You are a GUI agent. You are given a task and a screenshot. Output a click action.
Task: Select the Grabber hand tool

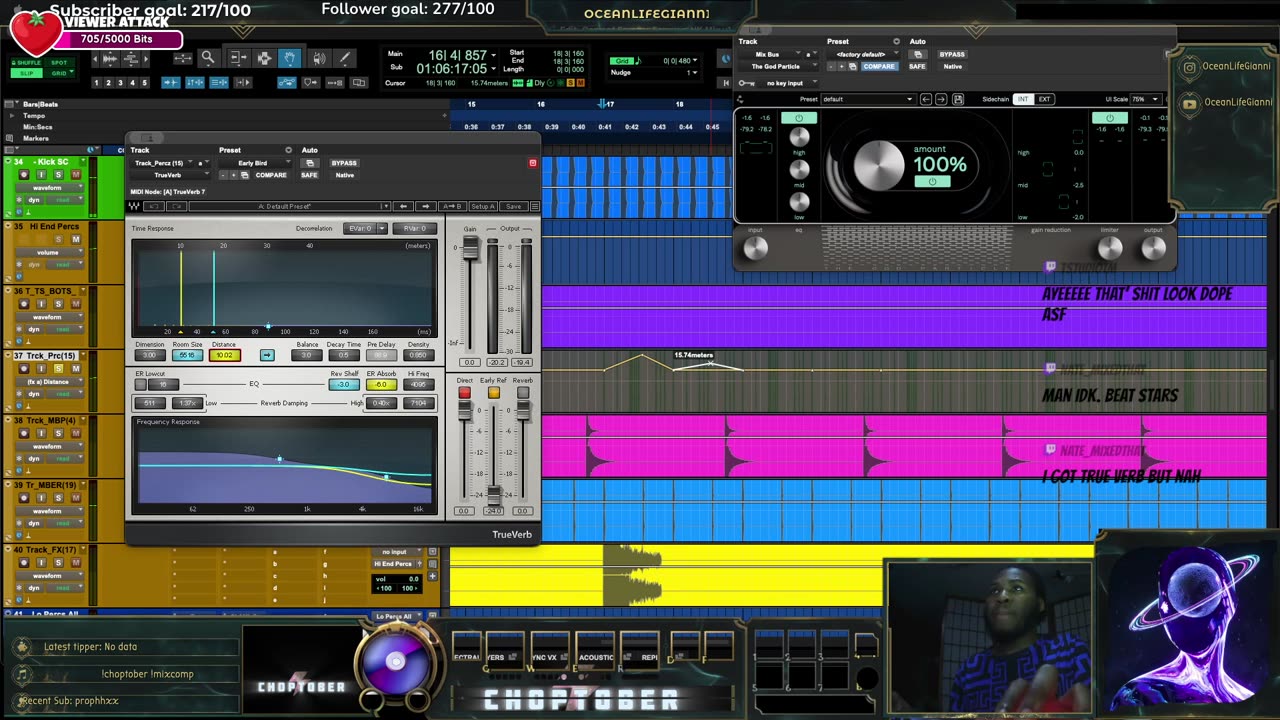pos(290,58)
